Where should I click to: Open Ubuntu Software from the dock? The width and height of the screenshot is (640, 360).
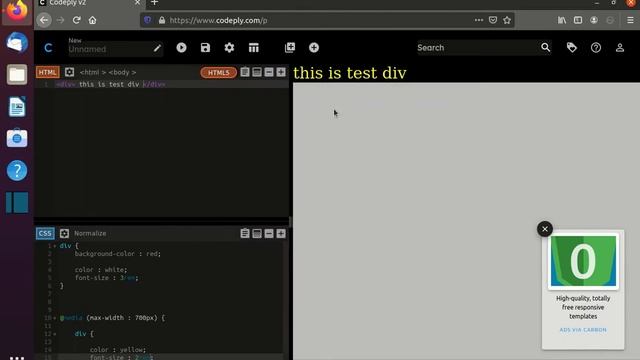point(17,138)
